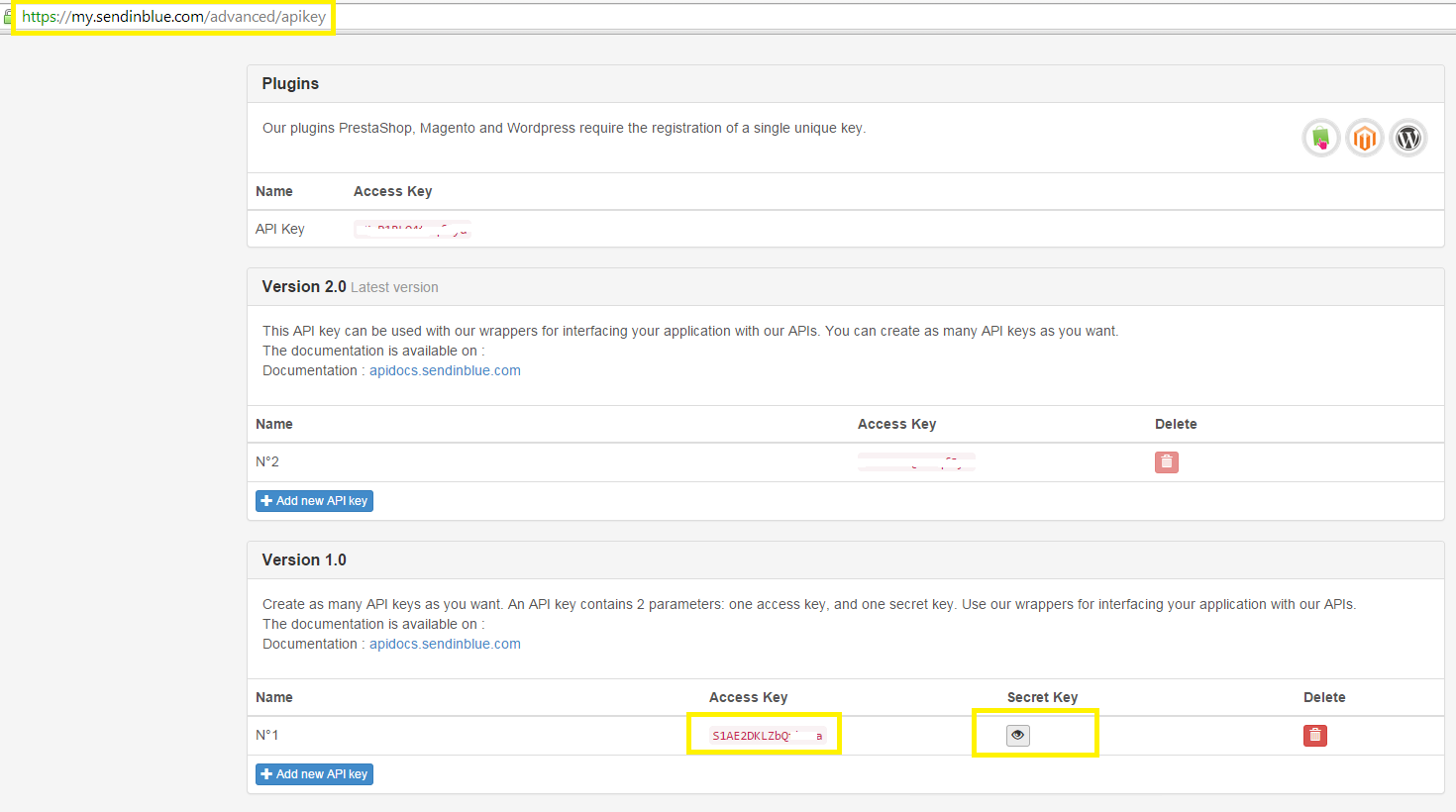Reveal the Secret Key for N°1
This screenshot has height=812, width=1456.
coord(1017,735)
